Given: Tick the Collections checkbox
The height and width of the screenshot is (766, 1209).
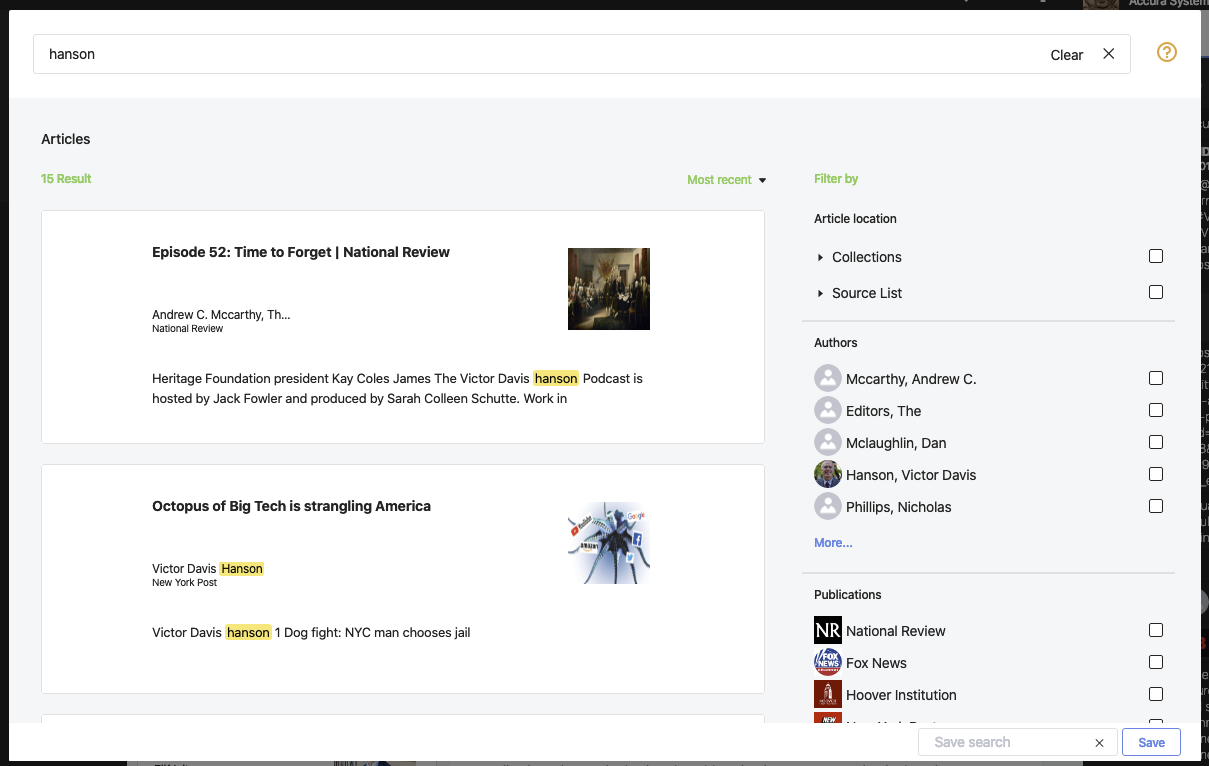Looking at the screenshot, I should click(x=1156, y=256).
